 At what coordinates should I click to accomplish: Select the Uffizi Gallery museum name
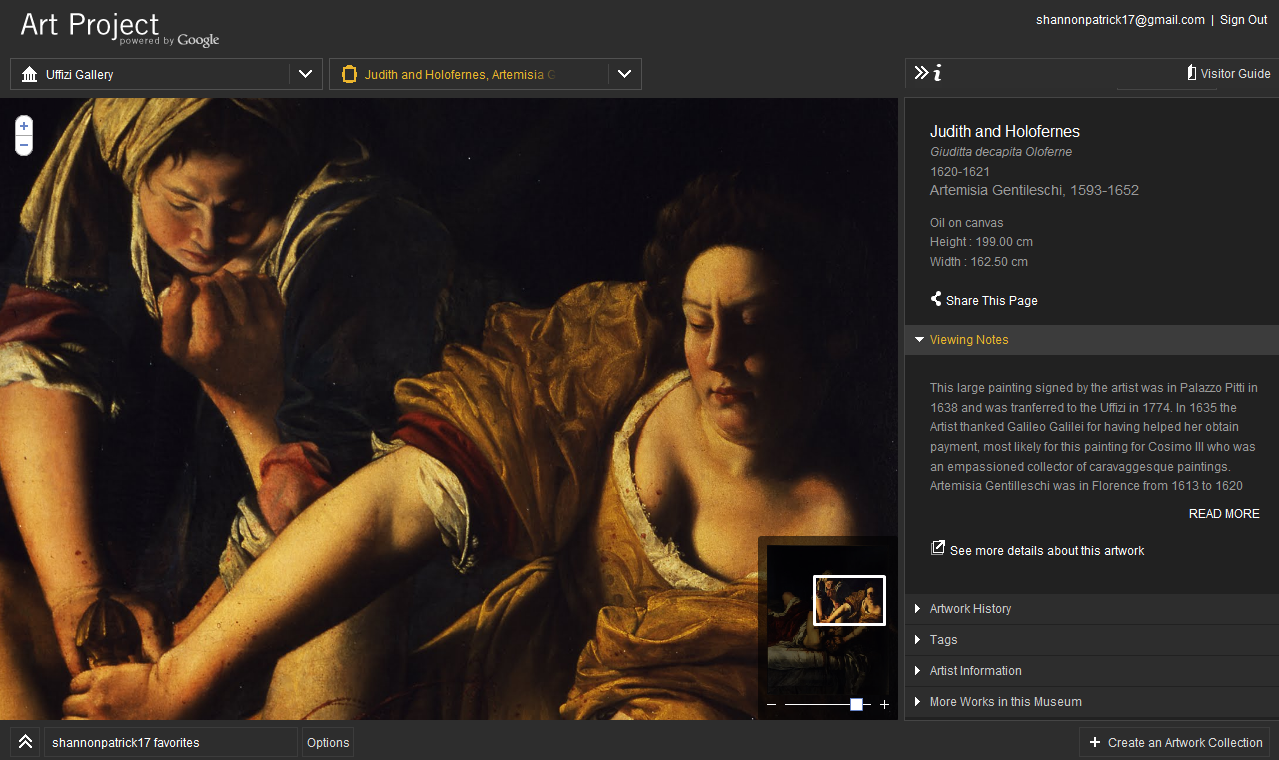pyautogui.click(x=80, y=75)
